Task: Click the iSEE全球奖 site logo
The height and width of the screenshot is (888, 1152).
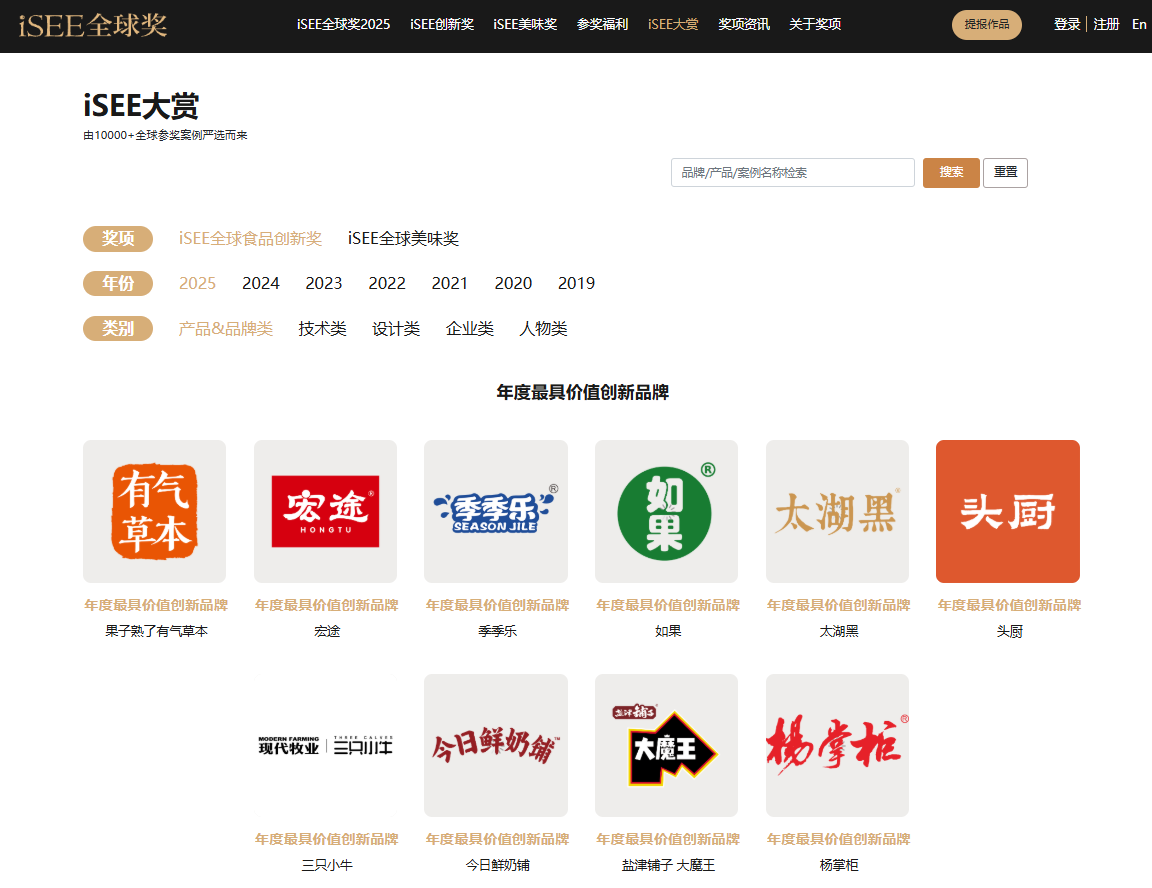Action: click(93, 25)
